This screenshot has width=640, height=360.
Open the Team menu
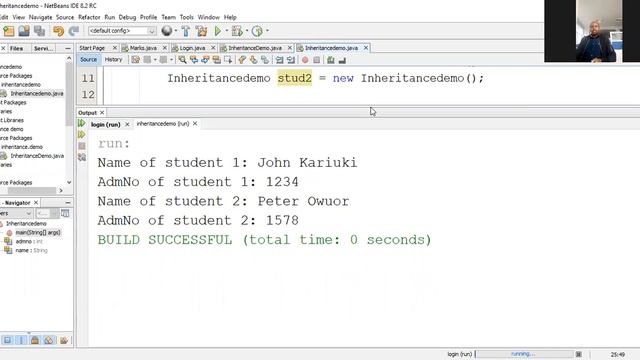click(x=168, y=17)
